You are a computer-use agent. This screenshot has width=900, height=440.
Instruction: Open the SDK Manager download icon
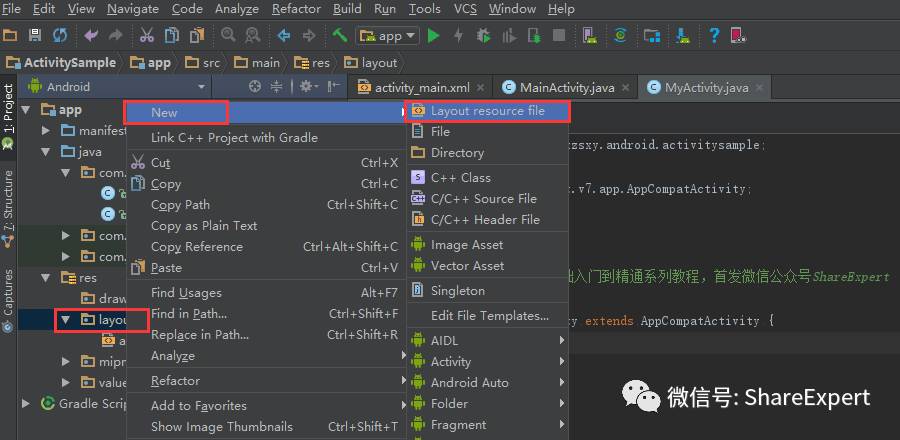682,36
